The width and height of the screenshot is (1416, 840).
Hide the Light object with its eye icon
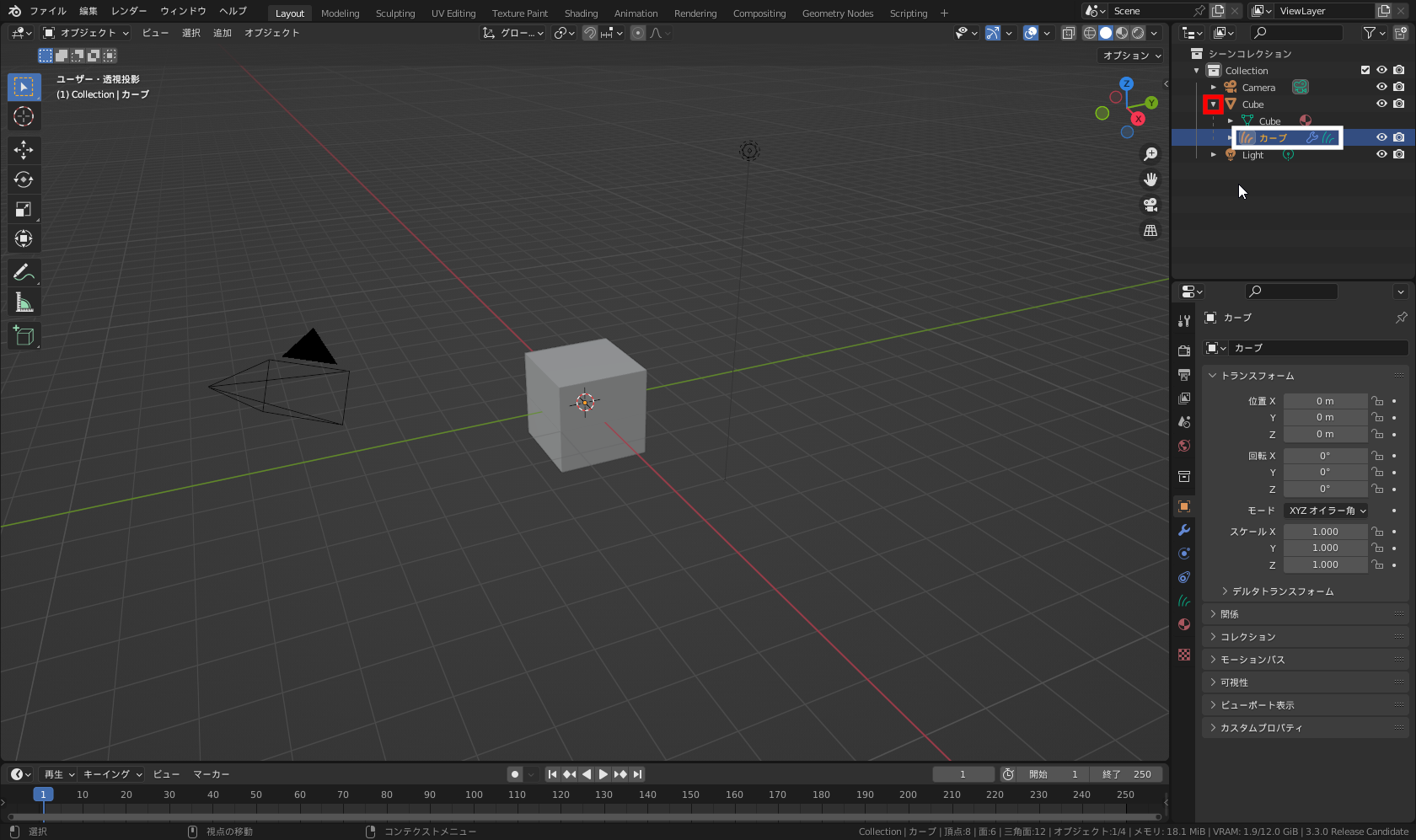(1381, 154)
